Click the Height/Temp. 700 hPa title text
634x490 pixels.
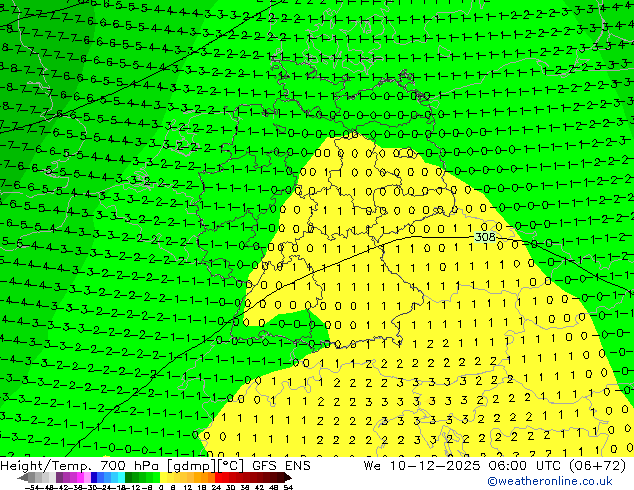81,466
